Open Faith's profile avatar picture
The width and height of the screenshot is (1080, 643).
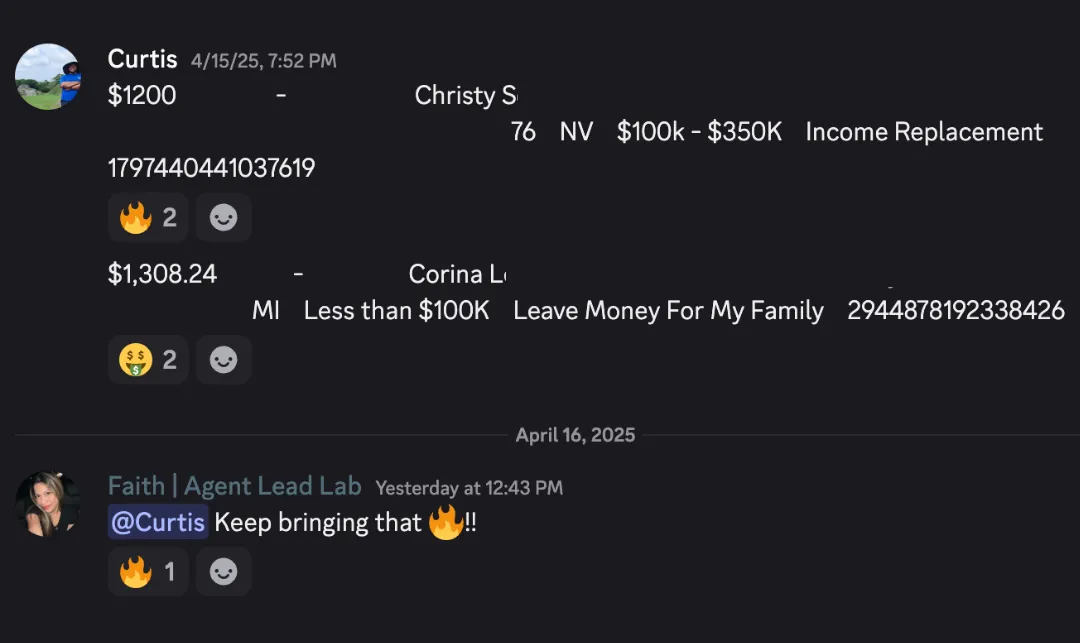point(48,503)
